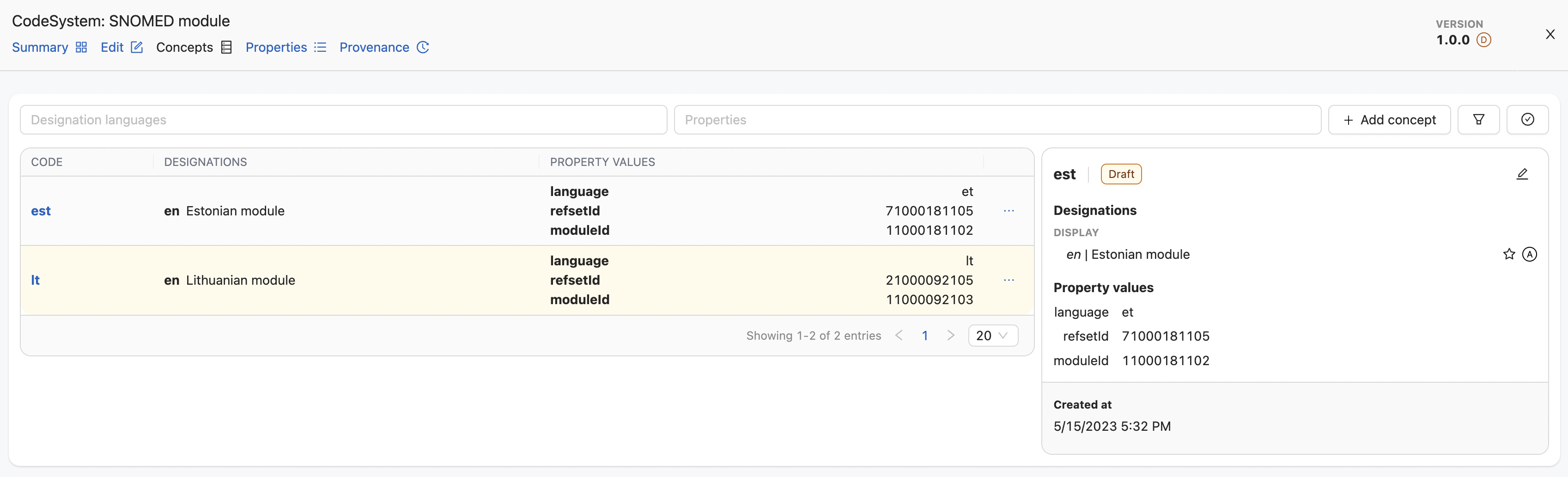Edit the est concept with pencil icon
1568x477 pixels.
coord(1522,174)
